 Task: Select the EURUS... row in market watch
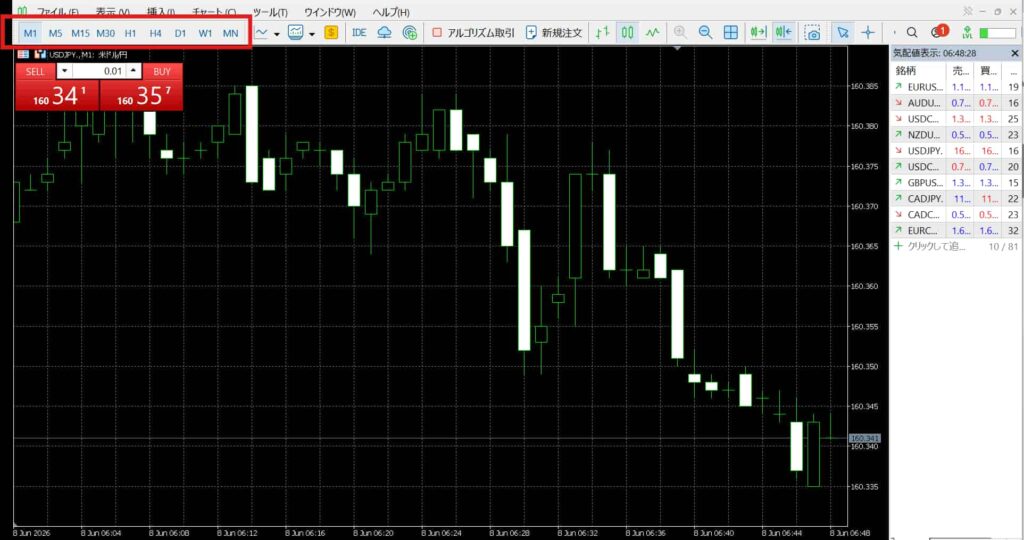coord(955,87)
